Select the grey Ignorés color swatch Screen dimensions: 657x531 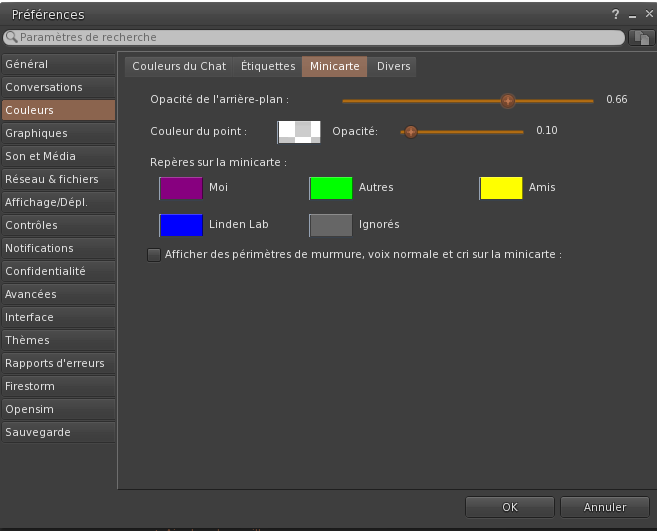tap(331, 225)
